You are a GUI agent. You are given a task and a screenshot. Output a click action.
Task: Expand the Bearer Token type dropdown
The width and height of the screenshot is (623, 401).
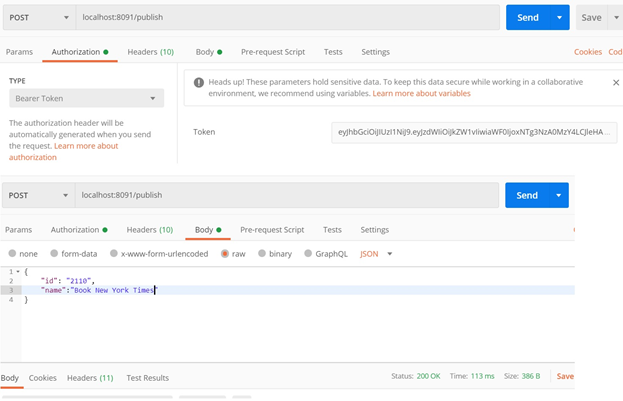tap(86, 99)
